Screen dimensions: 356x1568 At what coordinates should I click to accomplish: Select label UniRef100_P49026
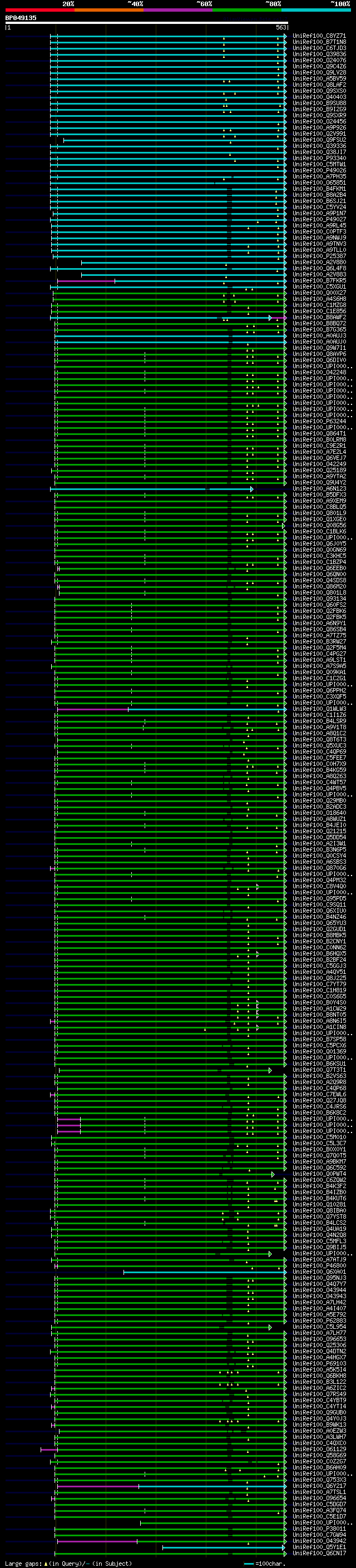(319, 171)
